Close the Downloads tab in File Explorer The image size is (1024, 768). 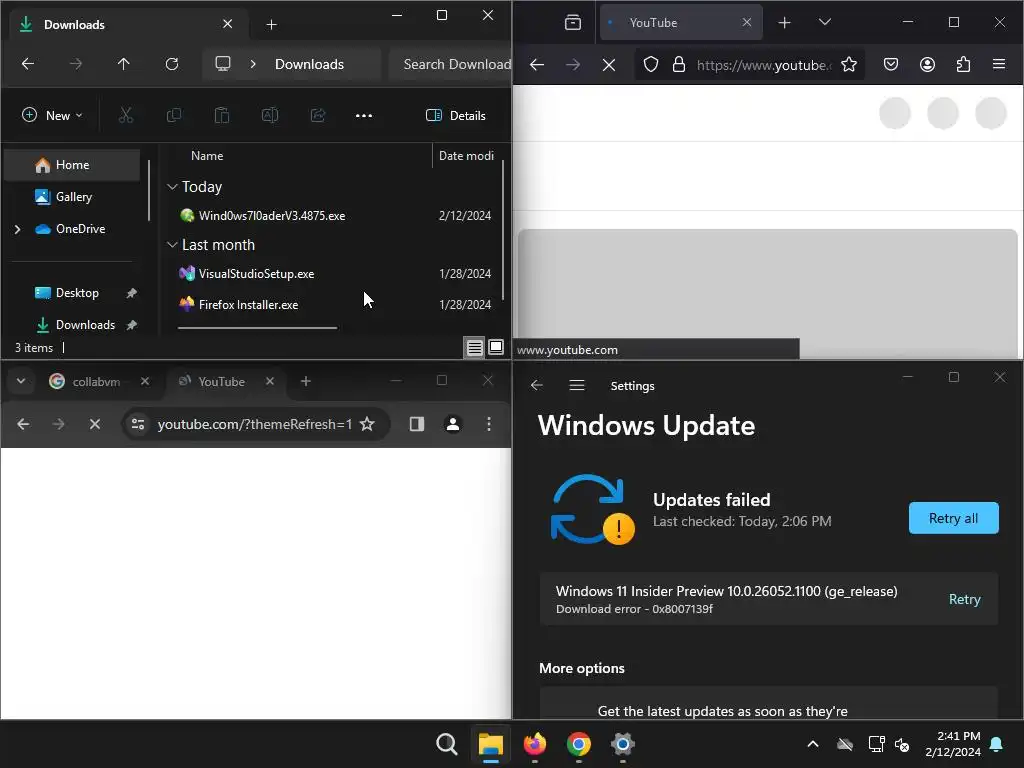tap(227, 24)
